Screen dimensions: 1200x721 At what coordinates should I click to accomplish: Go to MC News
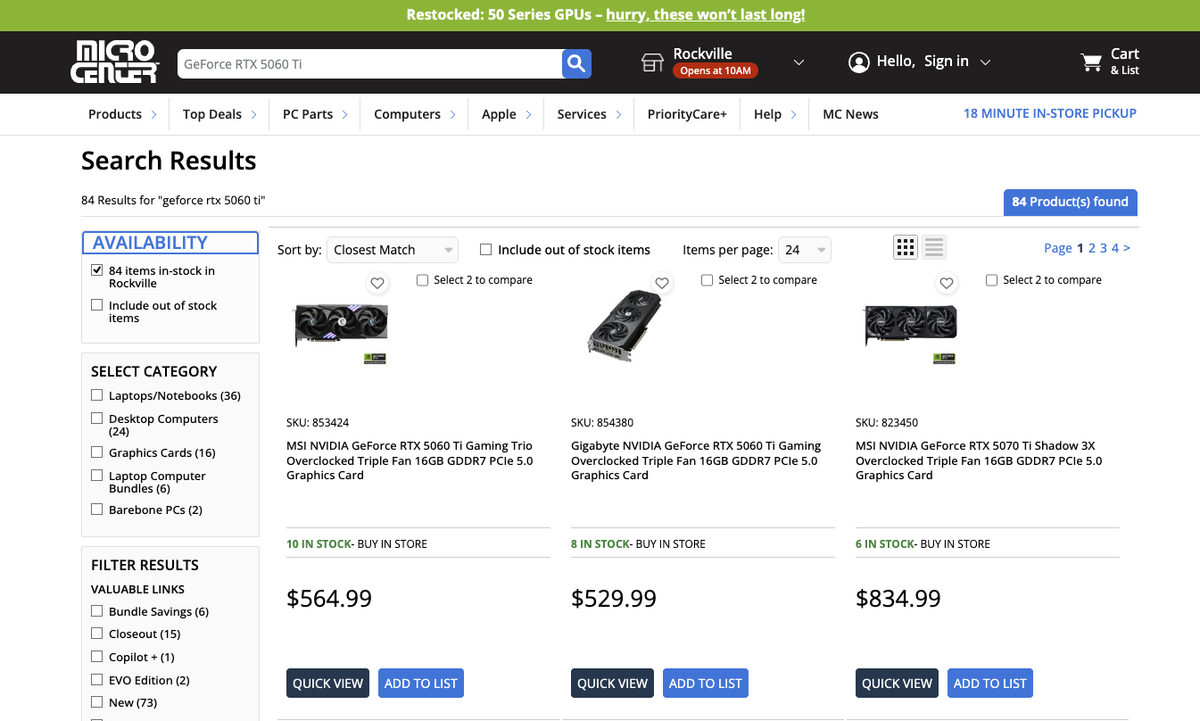point(851,114)
